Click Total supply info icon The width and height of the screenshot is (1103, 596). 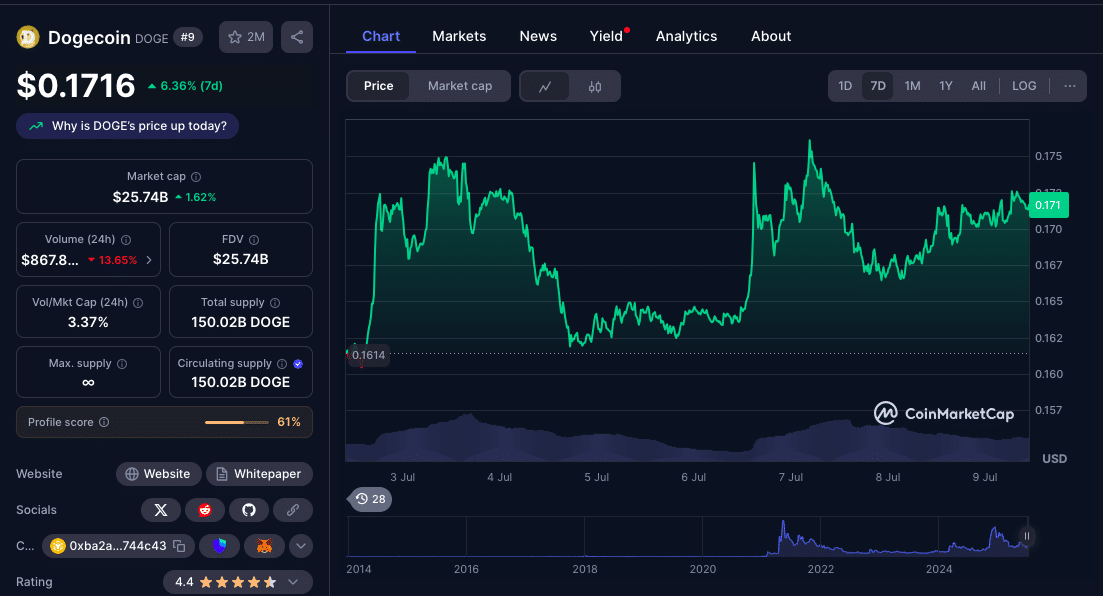tap(275, 303)
